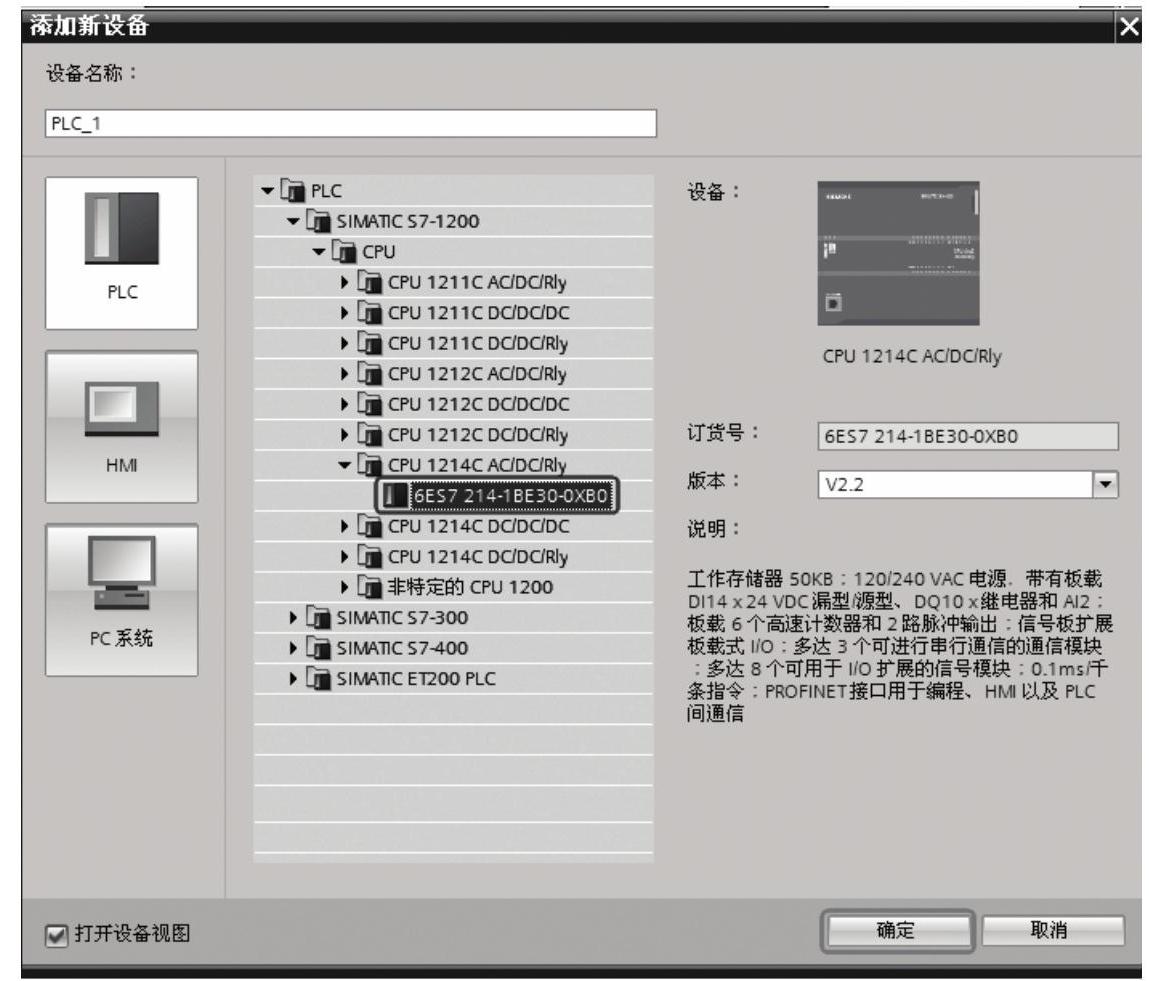Click the CPU 1214C DC/DC/Rly folder icon
The image size is (1149, 981).
point(370,558)
